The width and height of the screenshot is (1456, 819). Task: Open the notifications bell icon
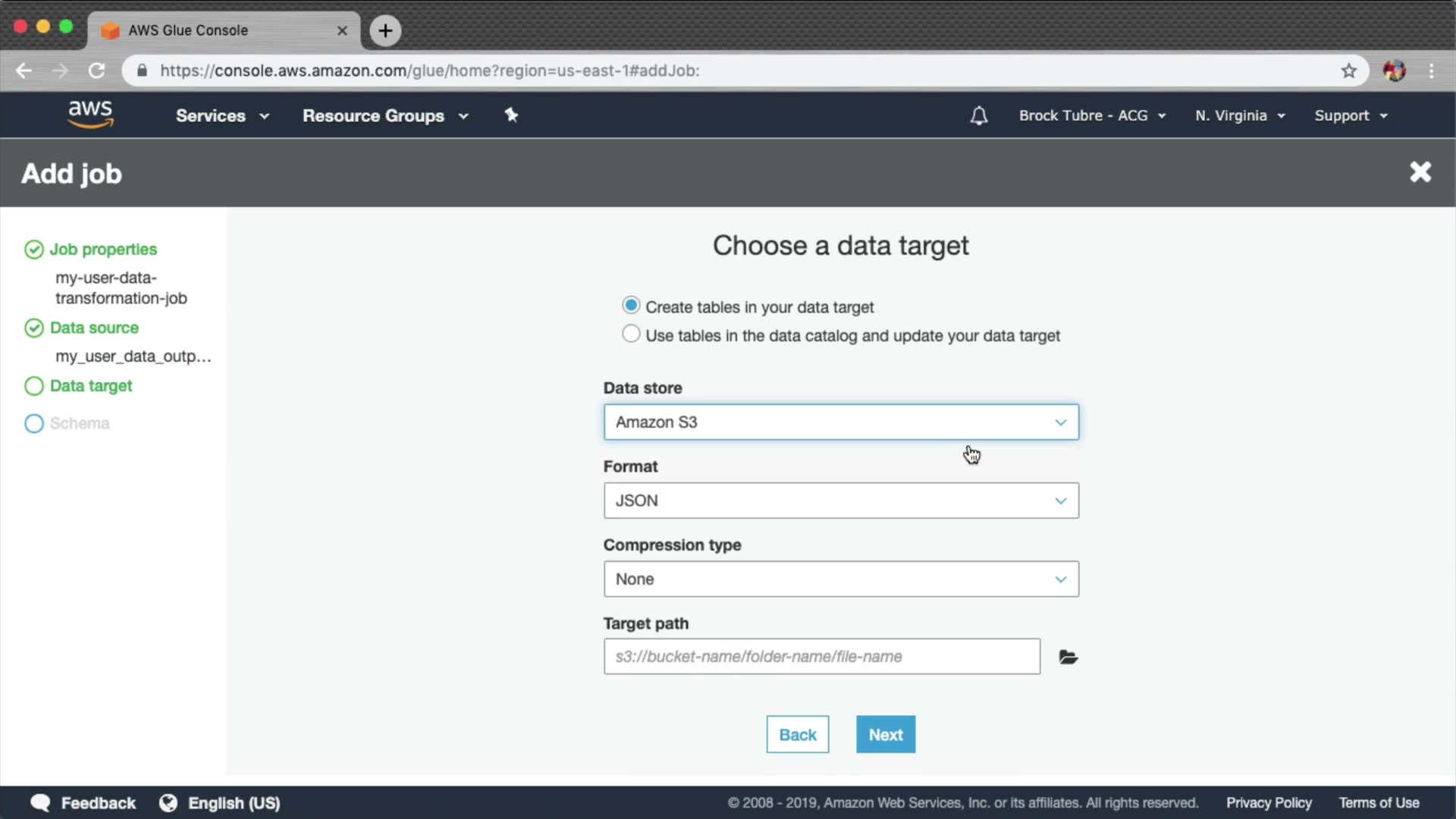click(978, 115)
